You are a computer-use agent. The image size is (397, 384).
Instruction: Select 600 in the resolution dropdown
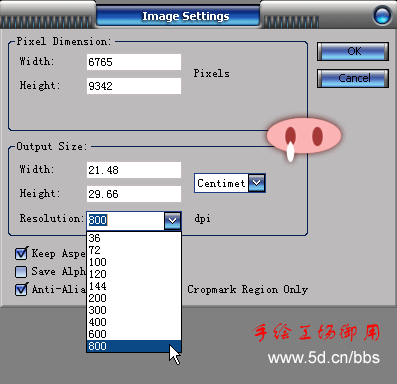(134, 334)
